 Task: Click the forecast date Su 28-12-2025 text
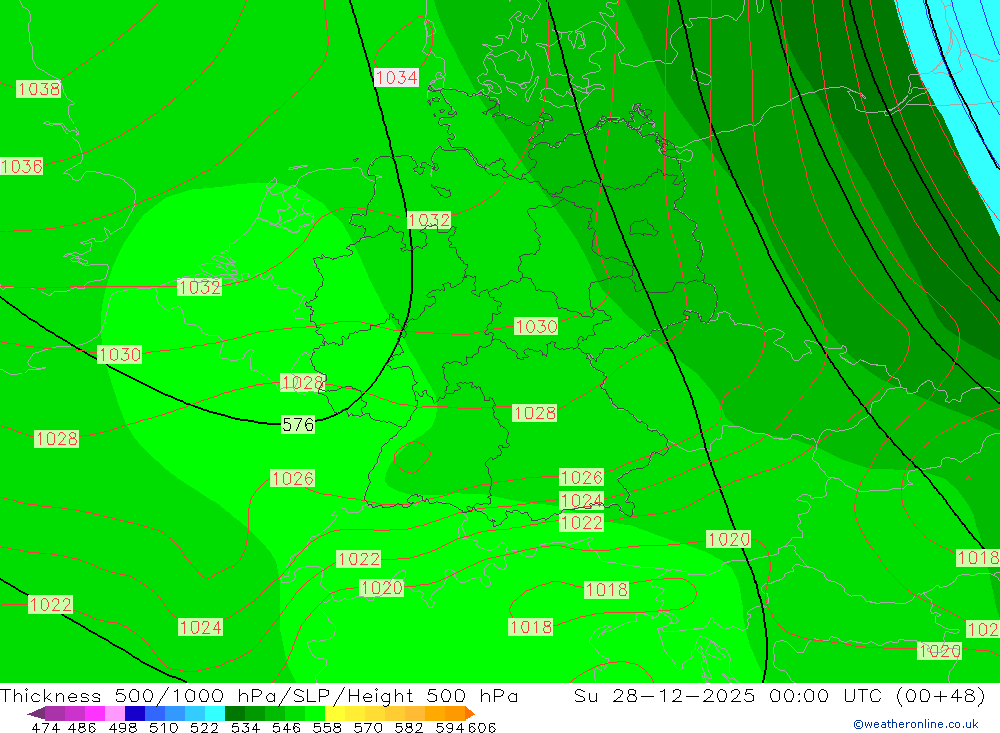click(664, 696)
